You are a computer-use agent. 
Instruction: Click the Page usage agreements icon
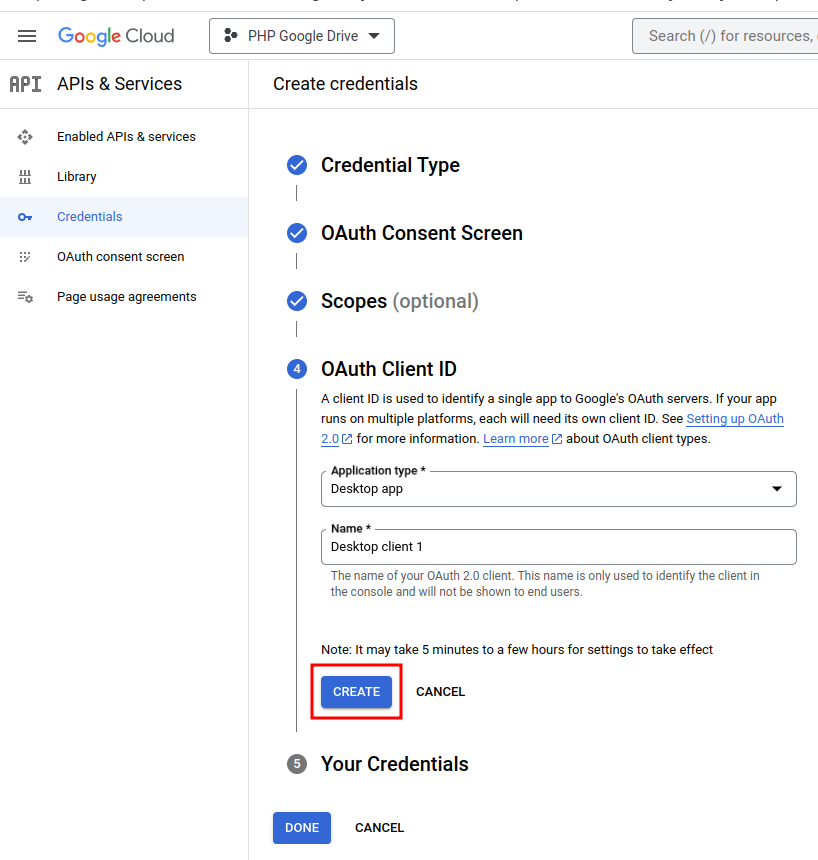(x=26, y=297)
